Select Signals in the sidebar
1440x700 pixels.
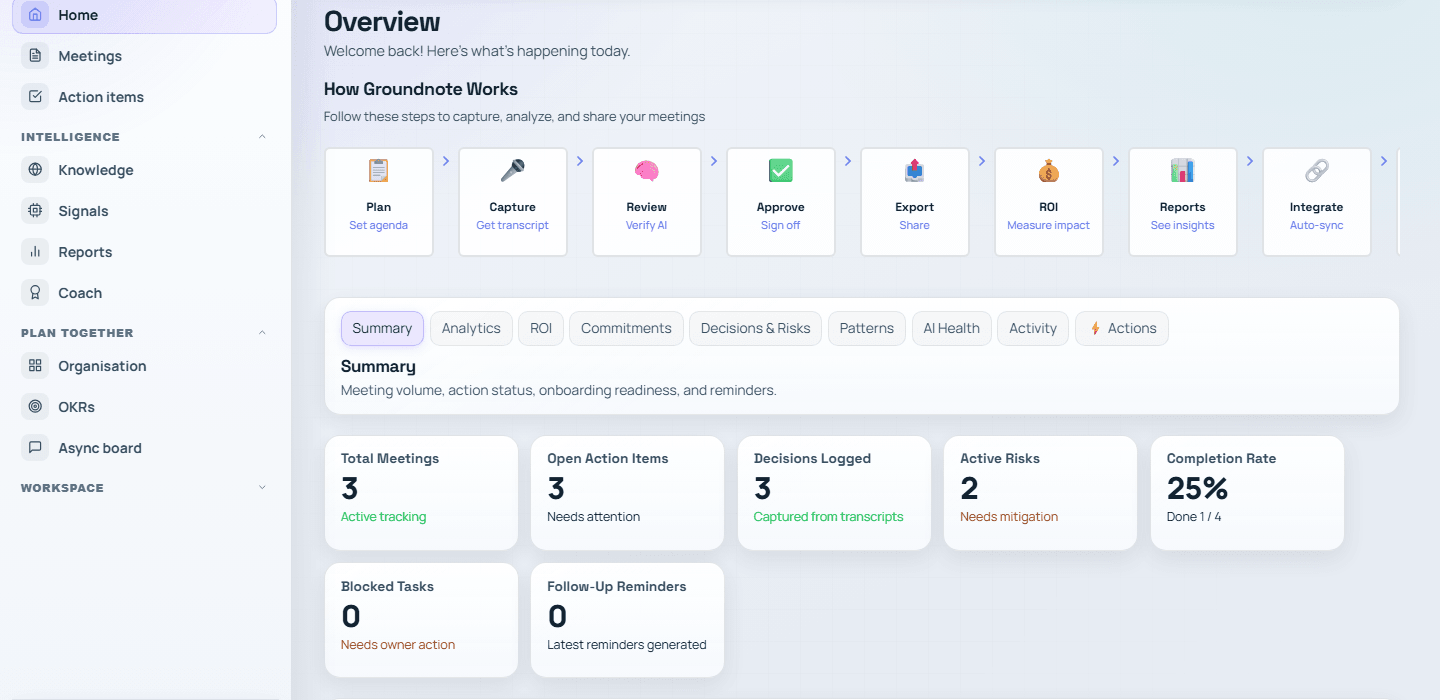click(144, 211)
